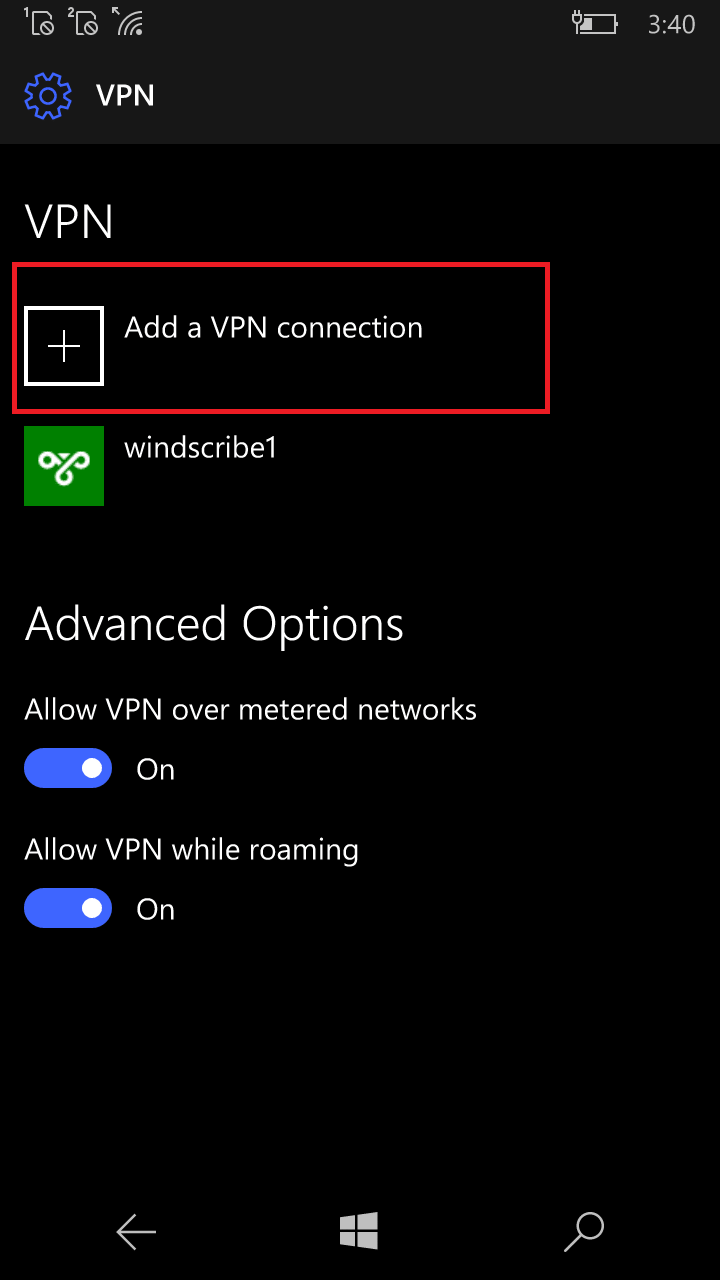Image resolution: width=720 pixels, height=1280 pixels.
Task: Tap the battery charging status icon
Action: click(x=595, y=23)
